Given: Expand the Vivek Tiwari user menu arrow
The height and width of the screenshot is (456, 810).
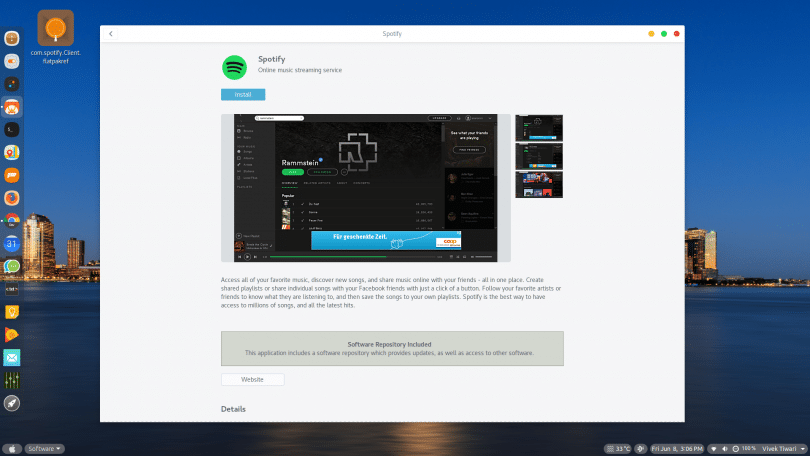Looking at the screenshot, I should [x=803, y=449].
